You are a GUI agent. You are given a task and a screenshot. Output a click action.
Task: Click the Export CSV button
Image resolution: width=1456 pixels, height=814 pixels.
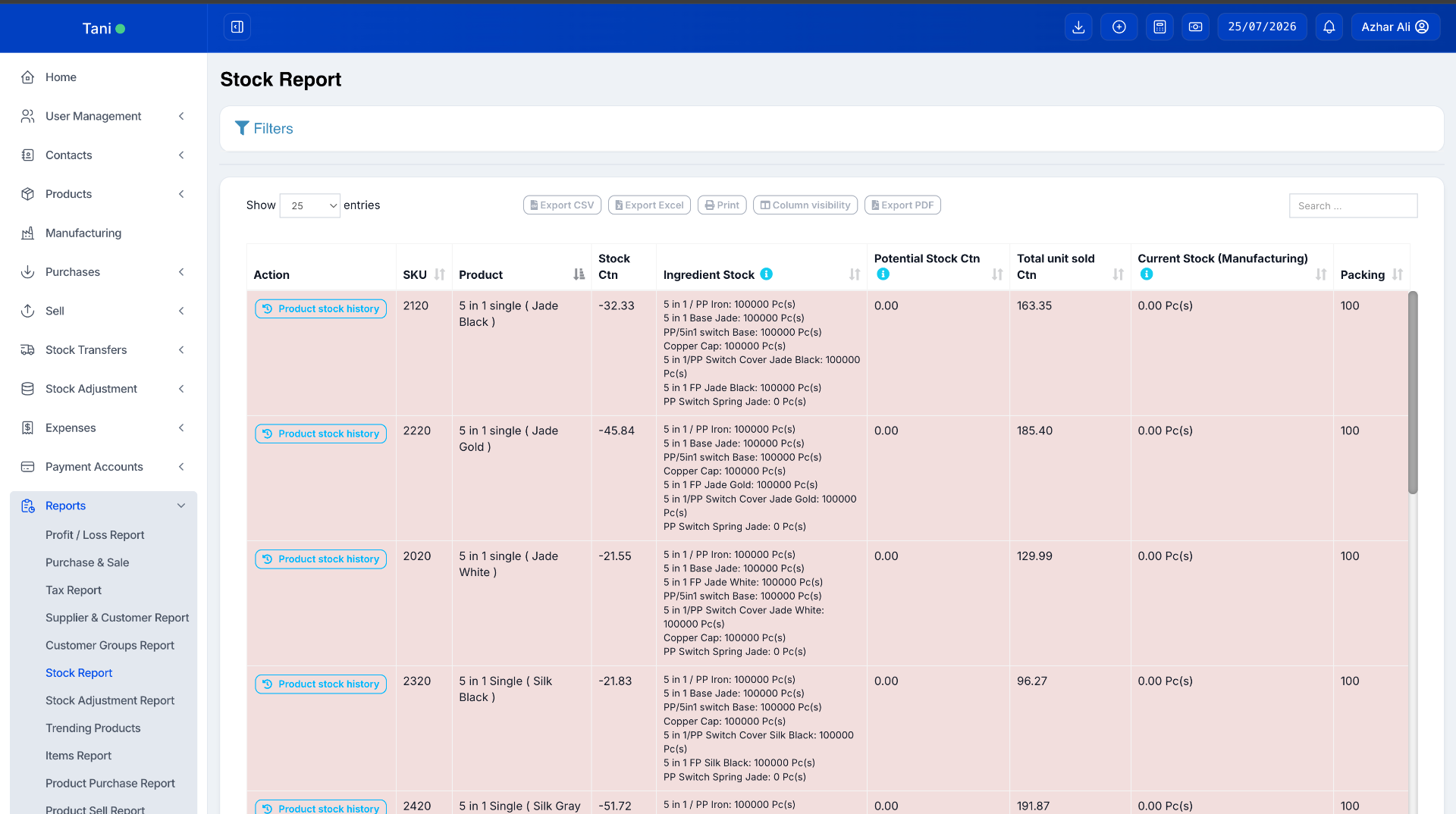click(562, 205)
